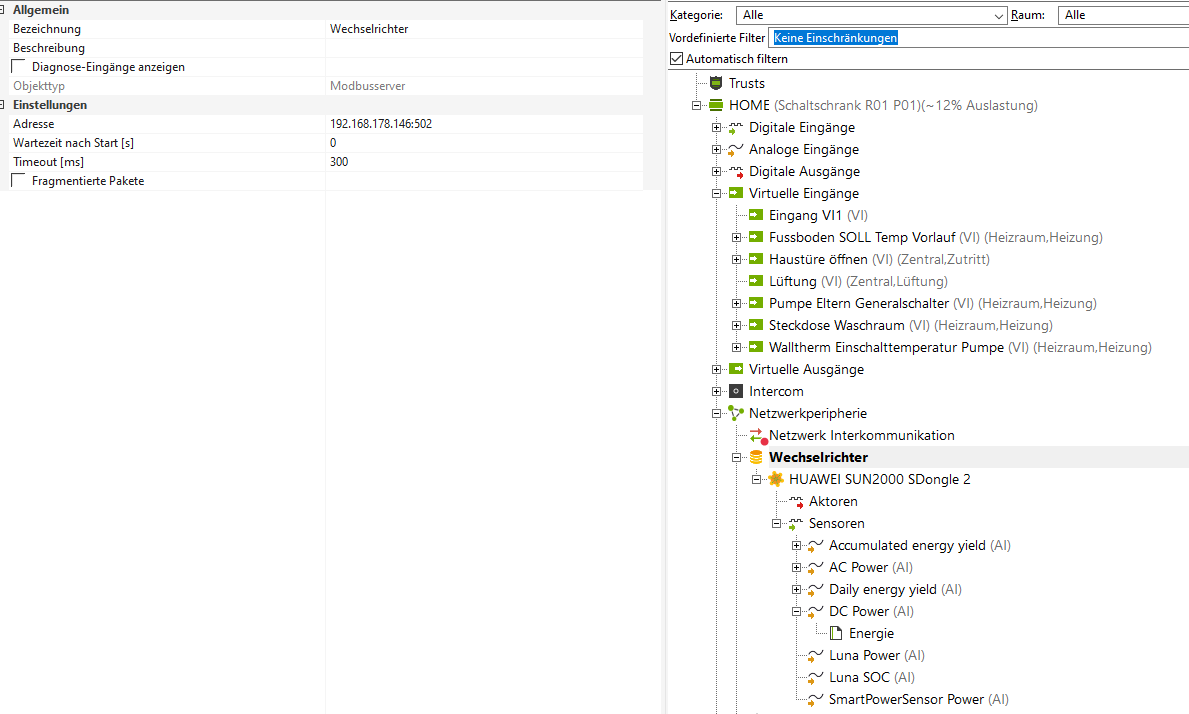
Task: Click the Energie document icon
Action: pyautogui.click(x=836, y=633)
